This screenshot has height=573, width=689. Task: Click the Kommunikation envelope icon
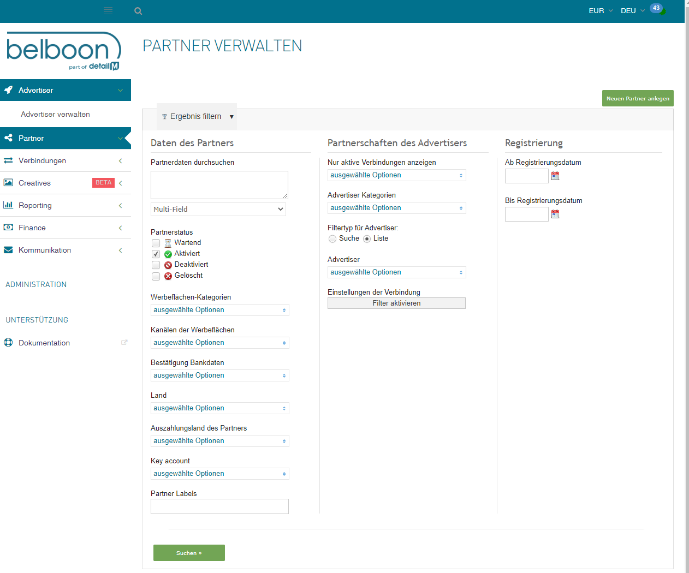[8, 250]
